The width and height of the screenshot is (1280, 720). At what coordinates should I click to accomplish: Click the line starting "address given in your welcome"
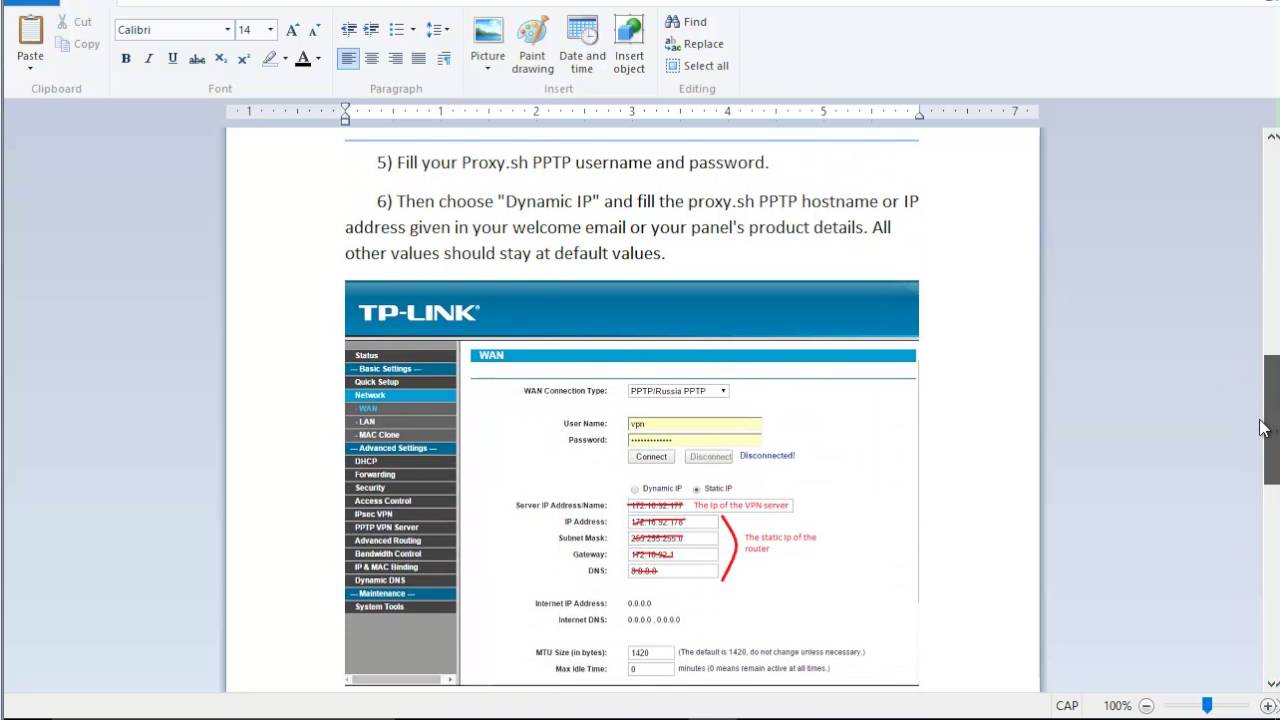click(618, 227)
